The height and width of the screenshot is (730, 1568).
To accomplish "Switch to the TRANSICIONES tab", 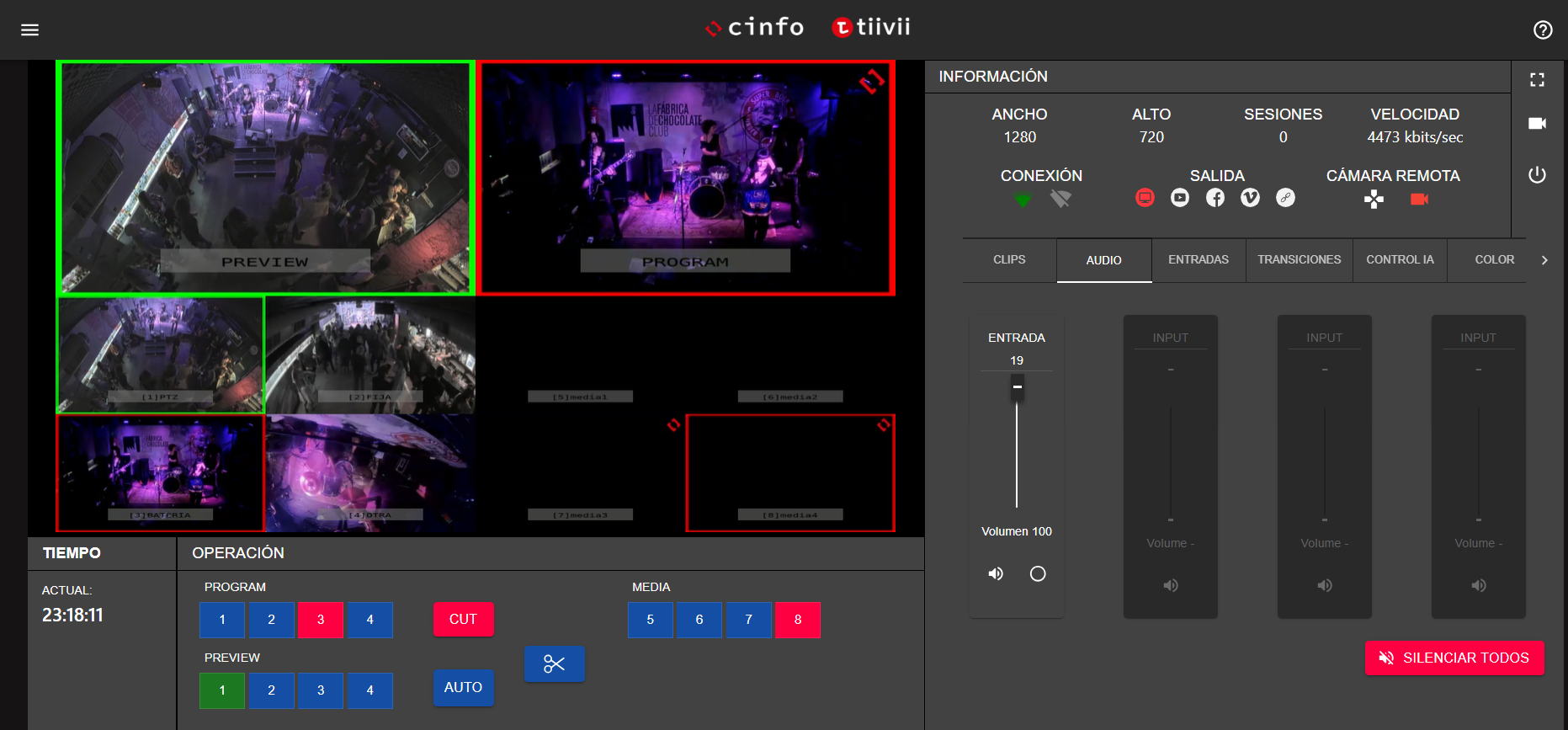I will (x=1299, y=260).
